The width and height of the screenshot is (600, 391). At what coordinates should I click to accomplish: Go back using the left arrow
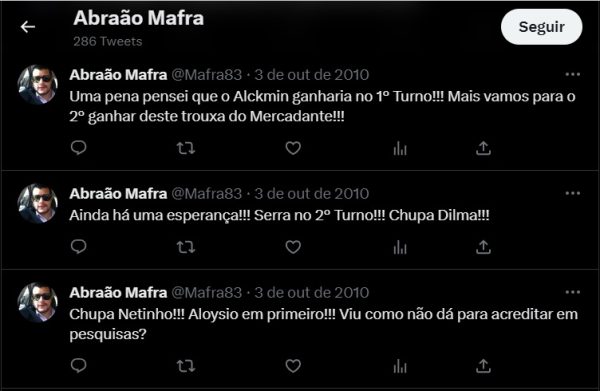coord(28,27)
